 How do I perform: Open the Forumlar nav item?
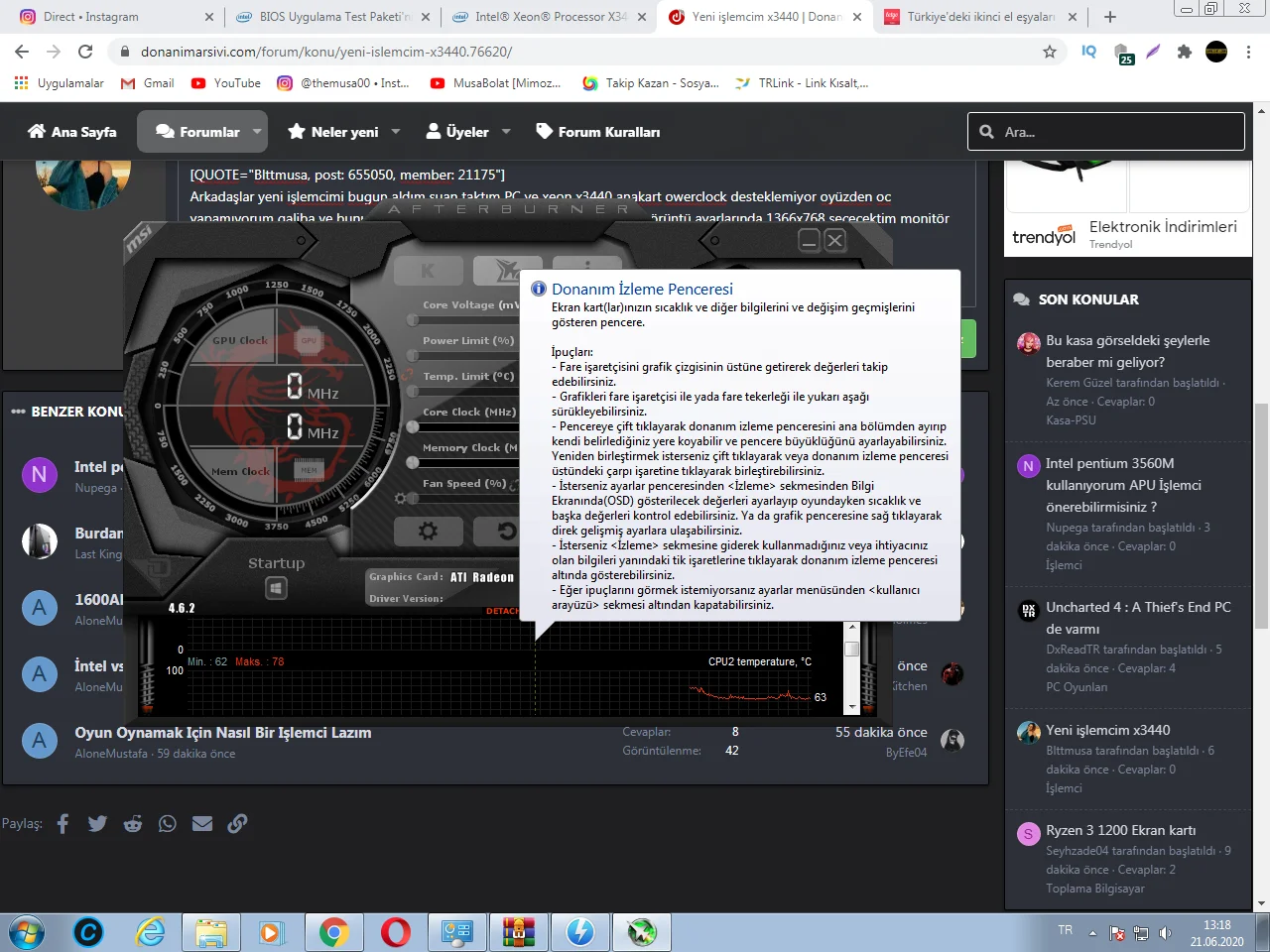[x=198, y=132]
